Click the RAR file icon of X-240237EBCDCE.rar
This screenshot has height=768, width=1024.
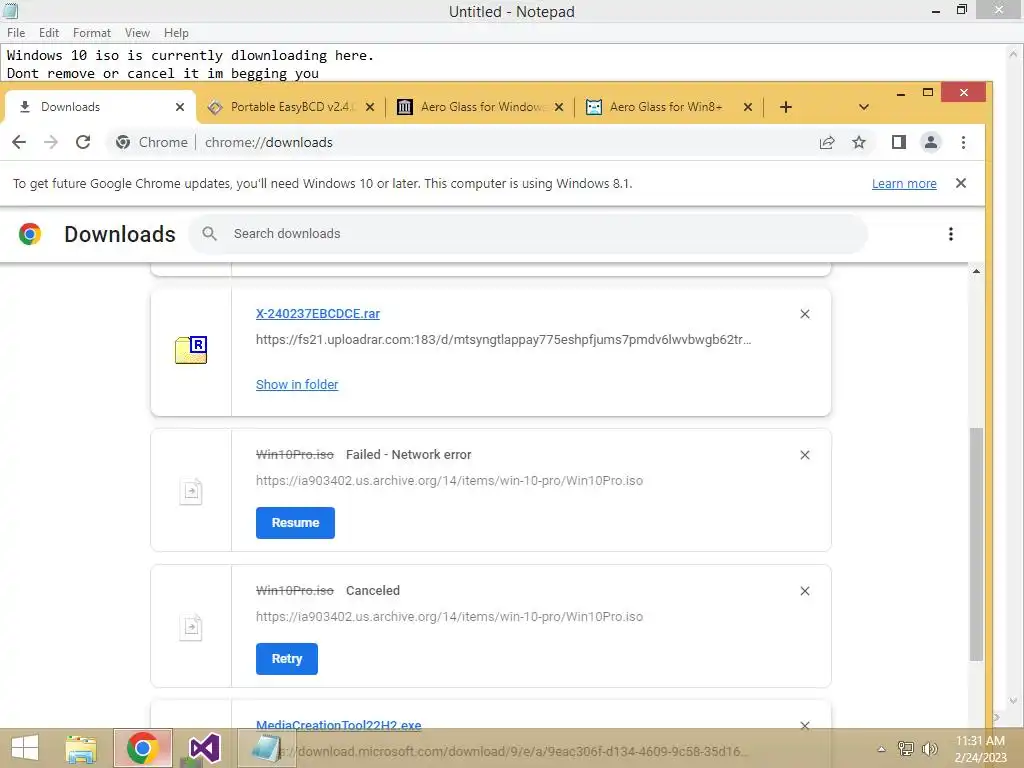[191, 350]
